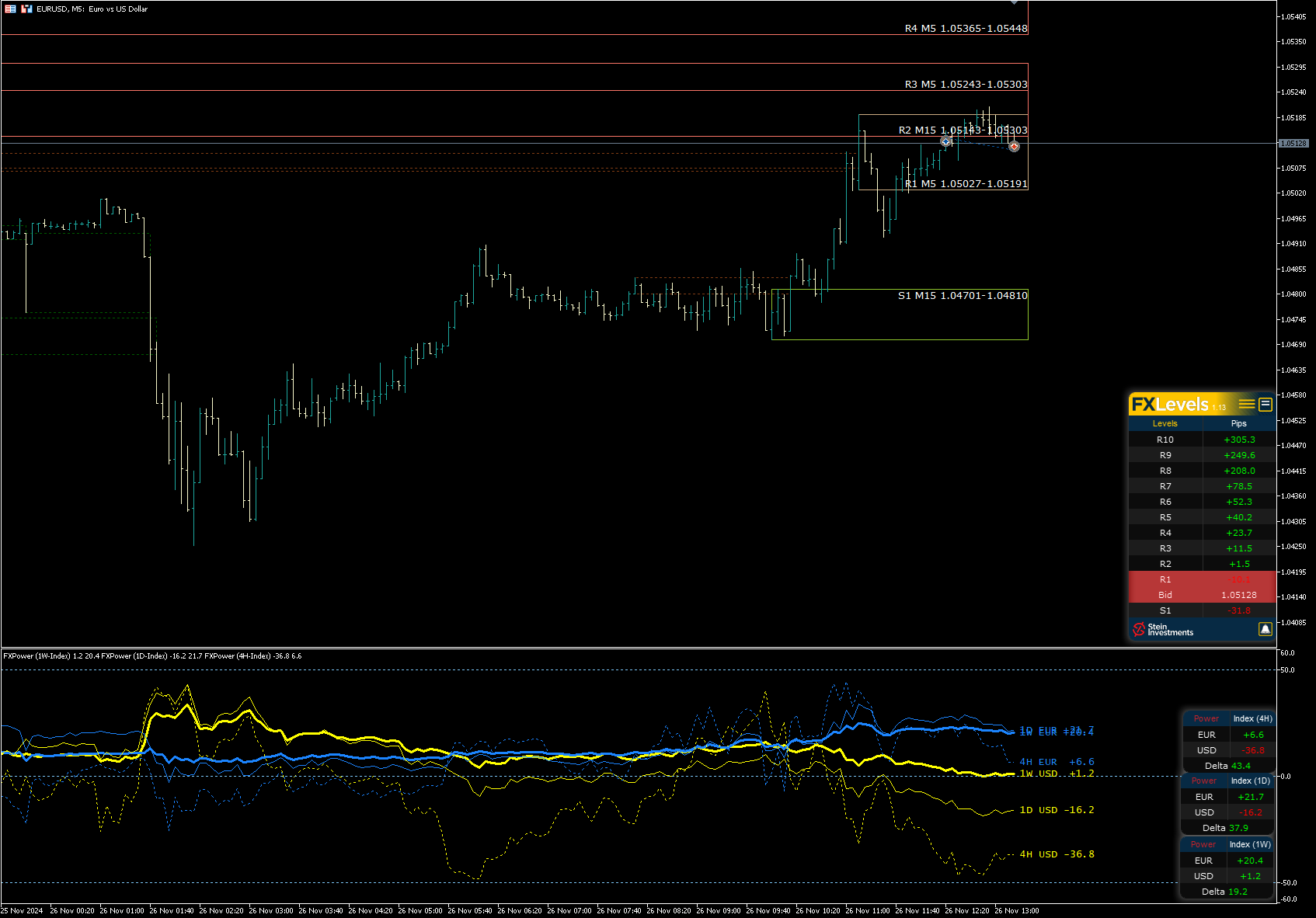Click Delta 43.4 in the 4H panel

tap(1228, 766)
